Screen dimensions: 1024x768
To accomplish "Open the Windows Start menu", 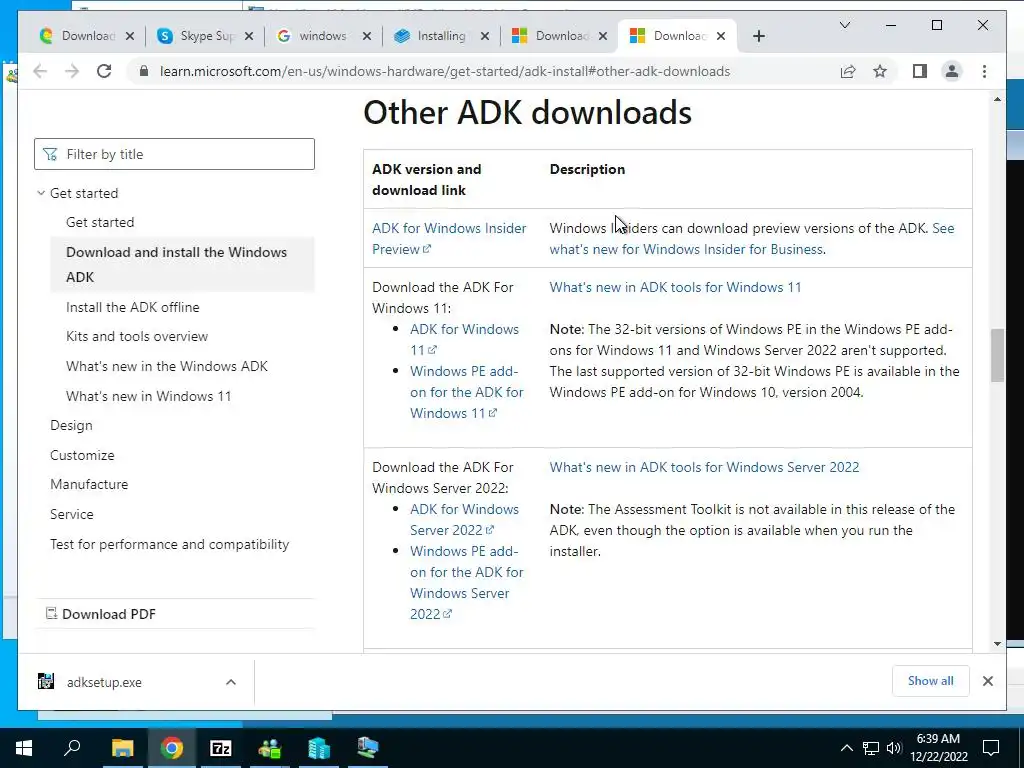I will point(24,748).
